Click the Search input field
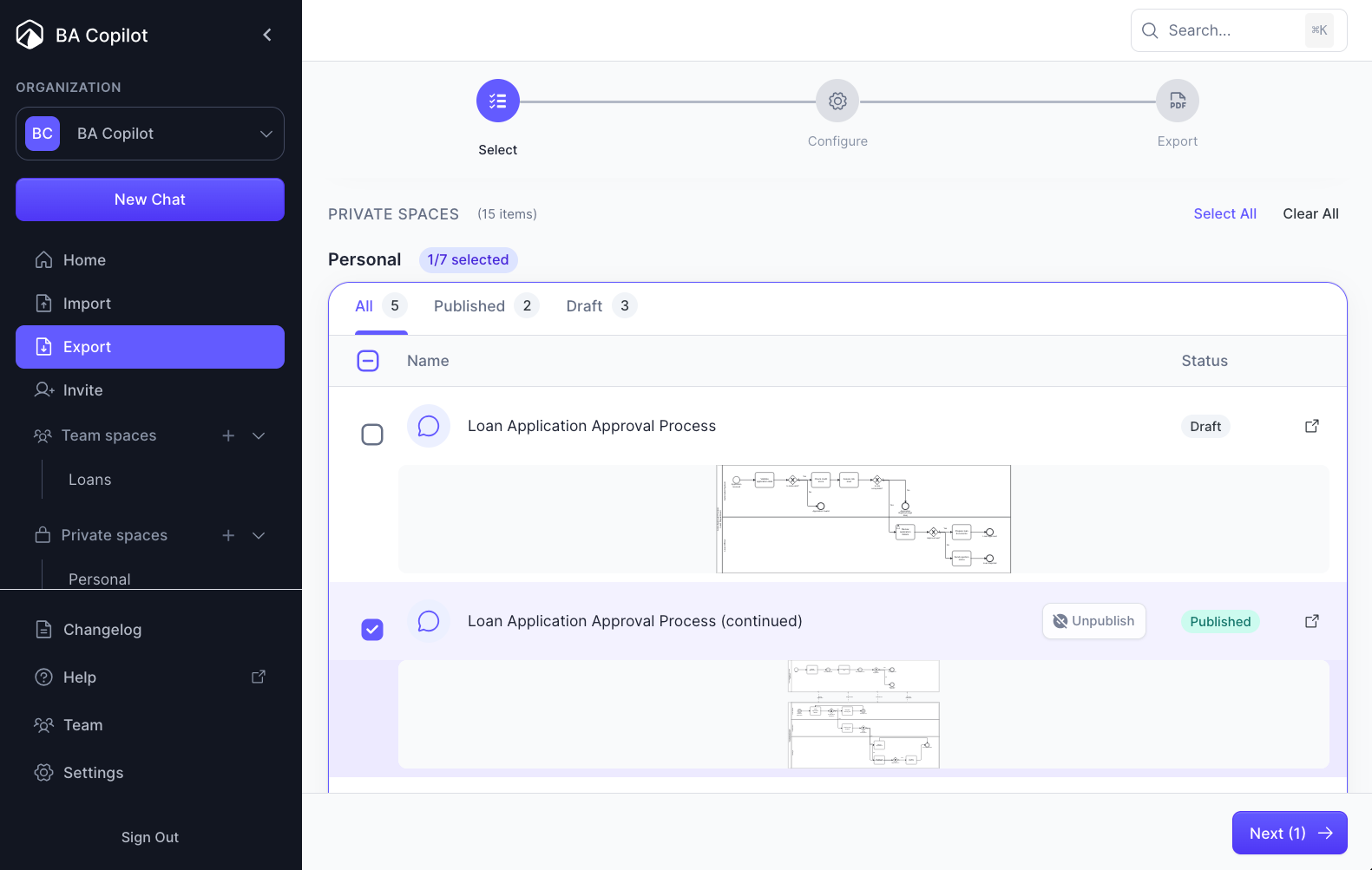The image size is (1372, 870). click(1232, 30)
